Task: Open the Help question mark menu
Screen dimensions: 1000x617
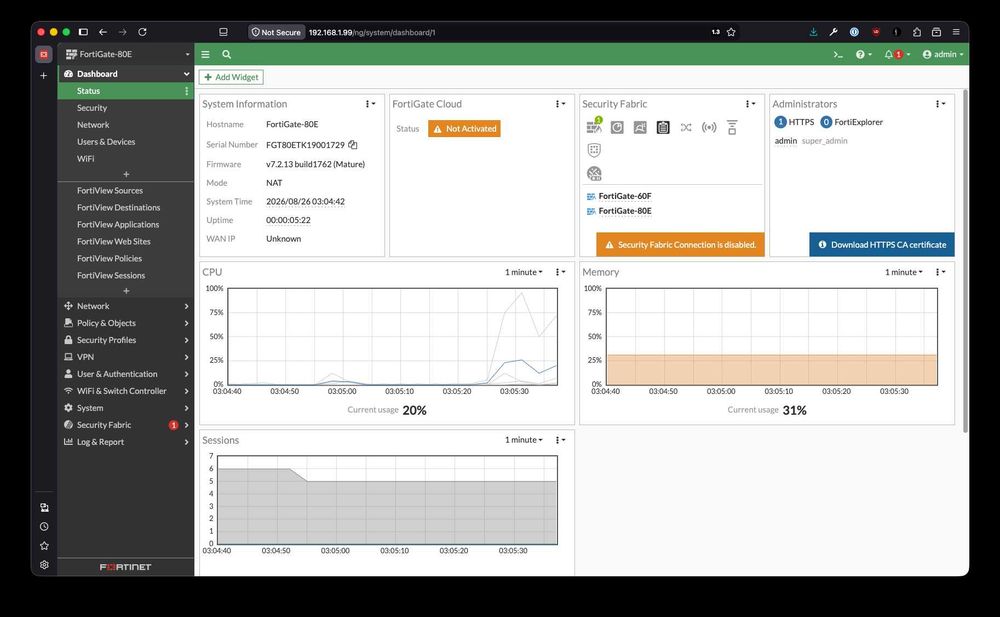Action: pos(864,55)
